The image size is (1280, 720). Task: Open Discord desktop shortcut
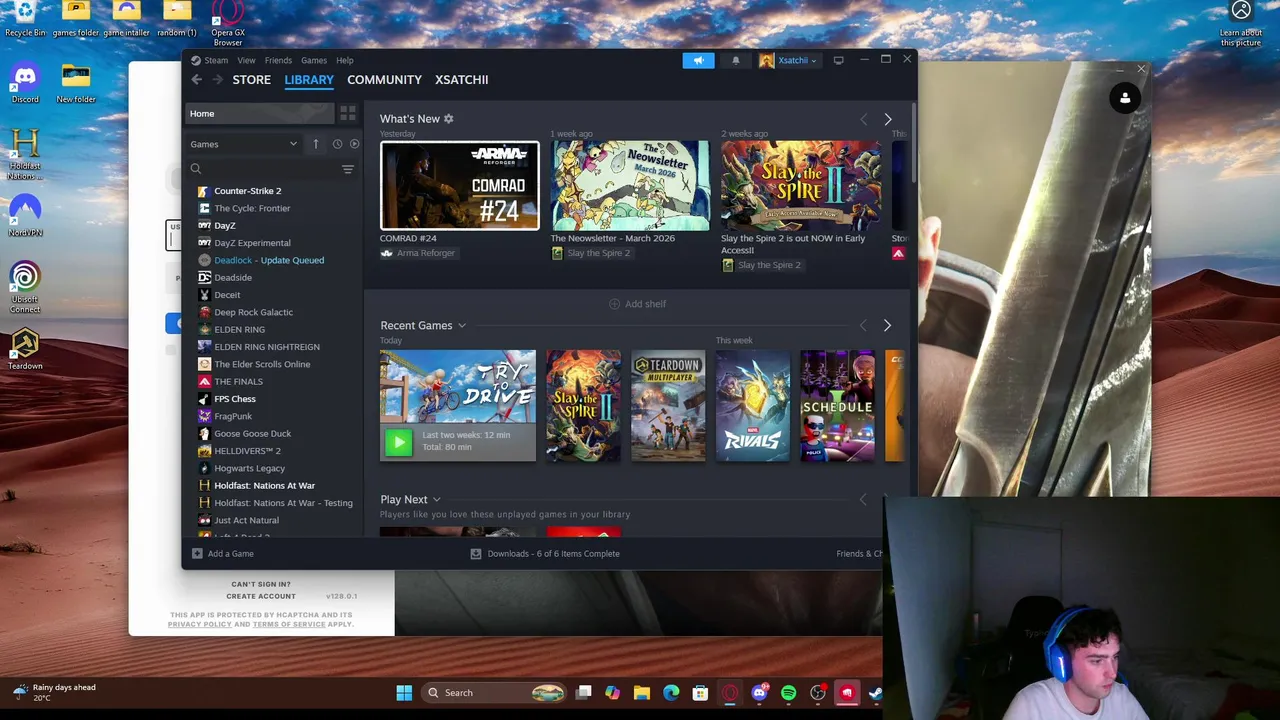point(25,83)
